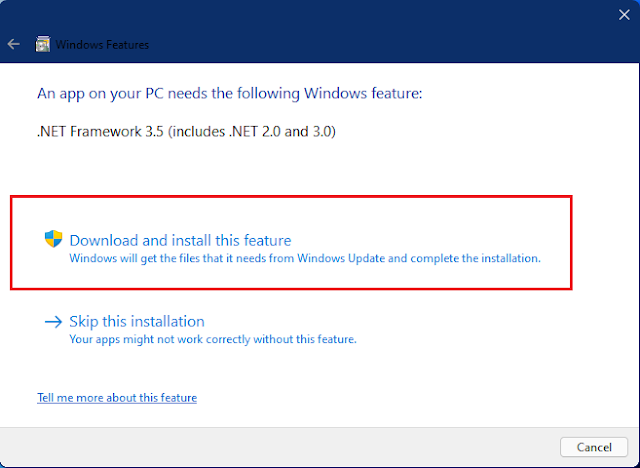Choose Download and install this feature
640x468 pixels.
point(180,240)
